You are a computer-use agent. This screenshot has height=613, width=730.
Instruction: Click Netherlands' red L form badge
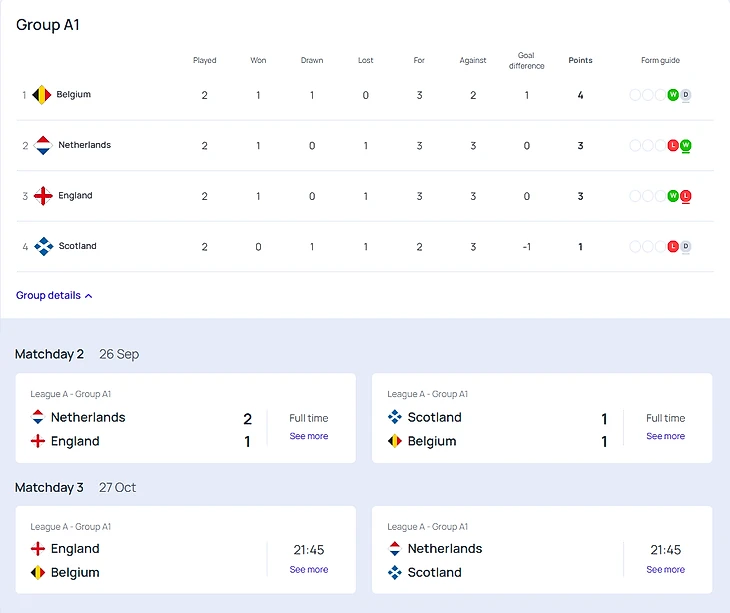pyautogui.click(x=673, y=146)
